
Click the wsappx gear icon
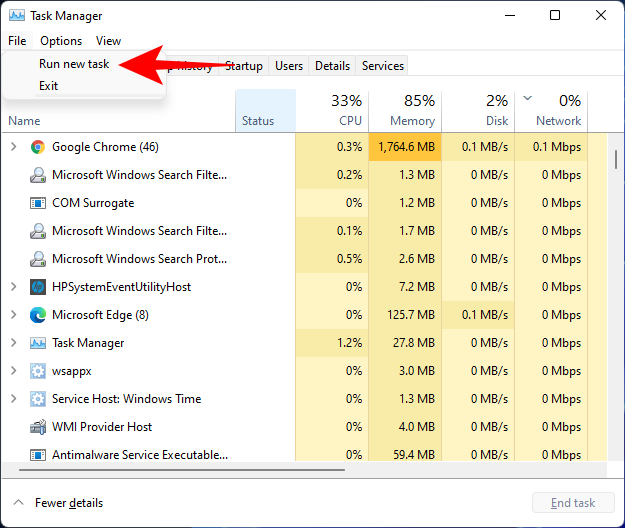38,371
